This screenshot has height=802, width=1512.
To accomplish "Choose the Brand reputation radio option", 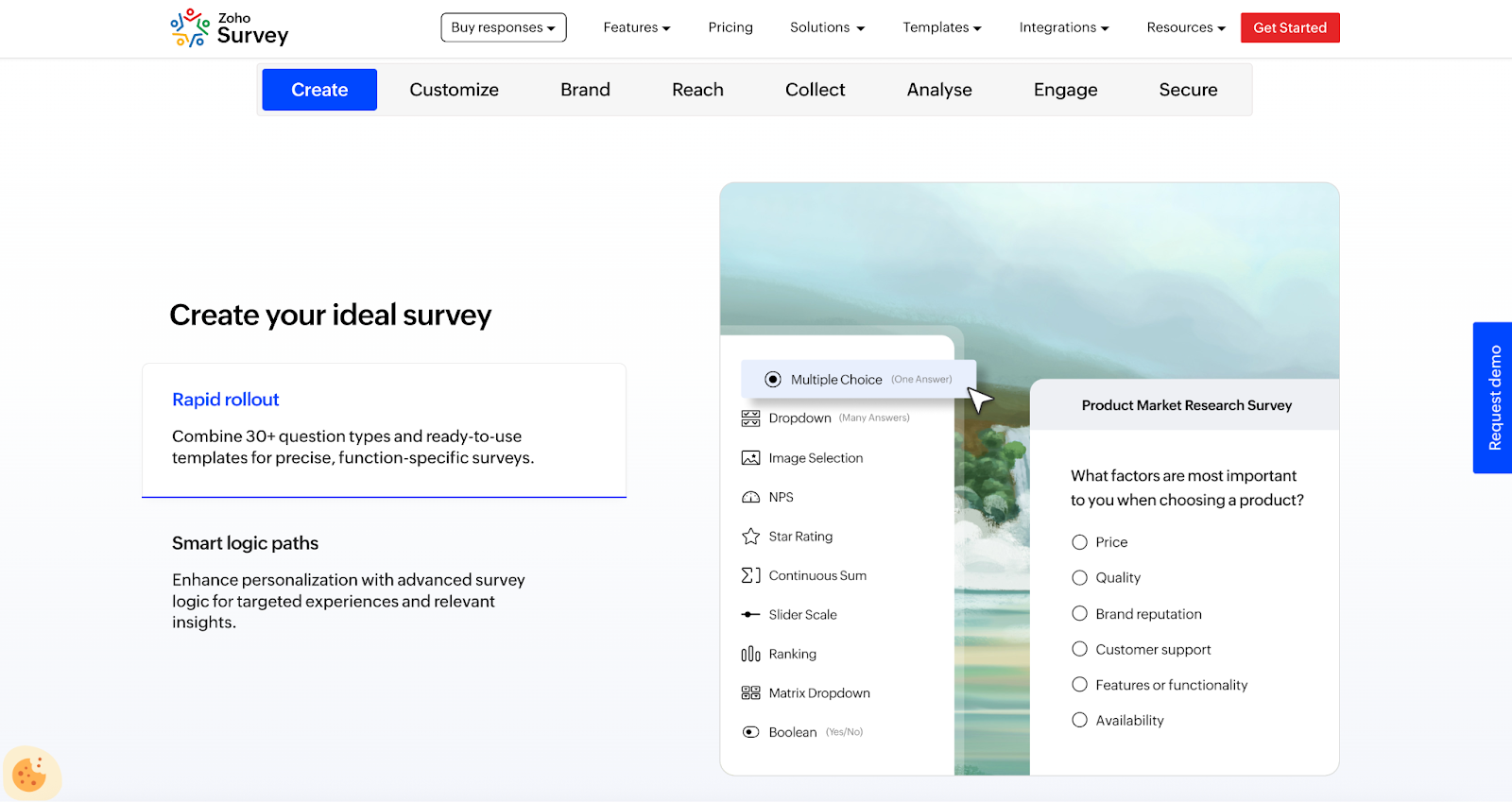I will pos(1079,613).
